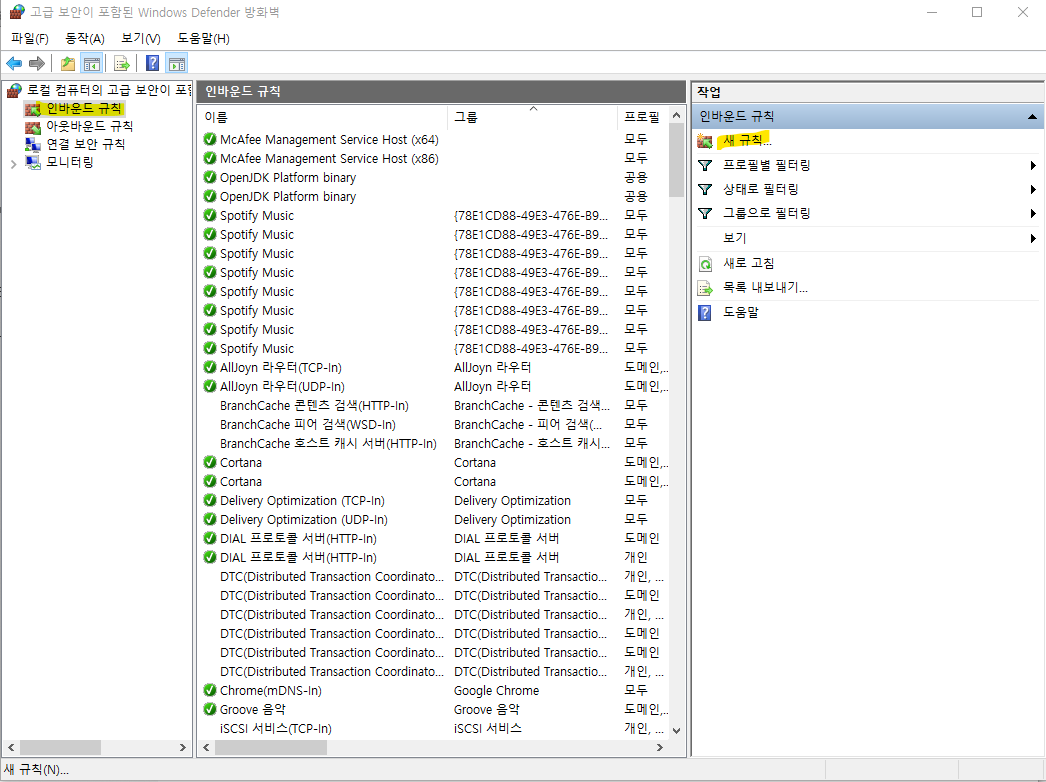Viewport: 1046px width, 782px height.
Task: Click the funnel icon for 상태로 필터링
Action: pos(704,189)
